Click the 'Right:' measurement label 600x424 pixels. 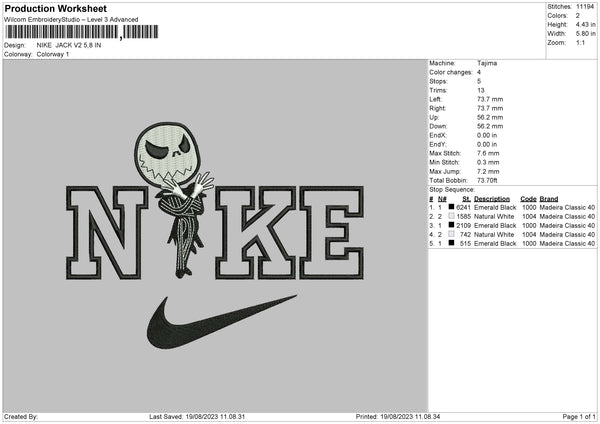tap(437, 108)
